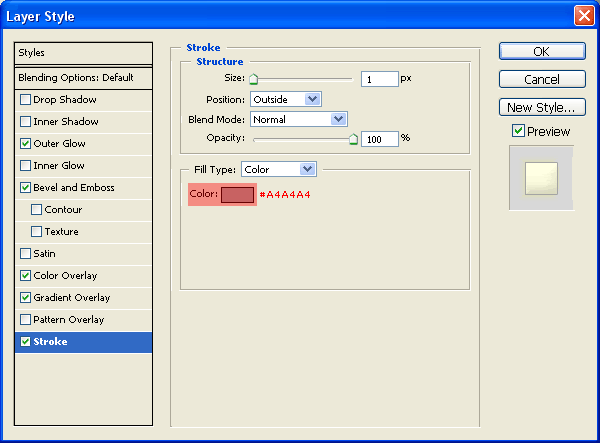The width and height of the screenshot is (600, 443).
Task: Click the Cancel button
Action: [541, 79]
